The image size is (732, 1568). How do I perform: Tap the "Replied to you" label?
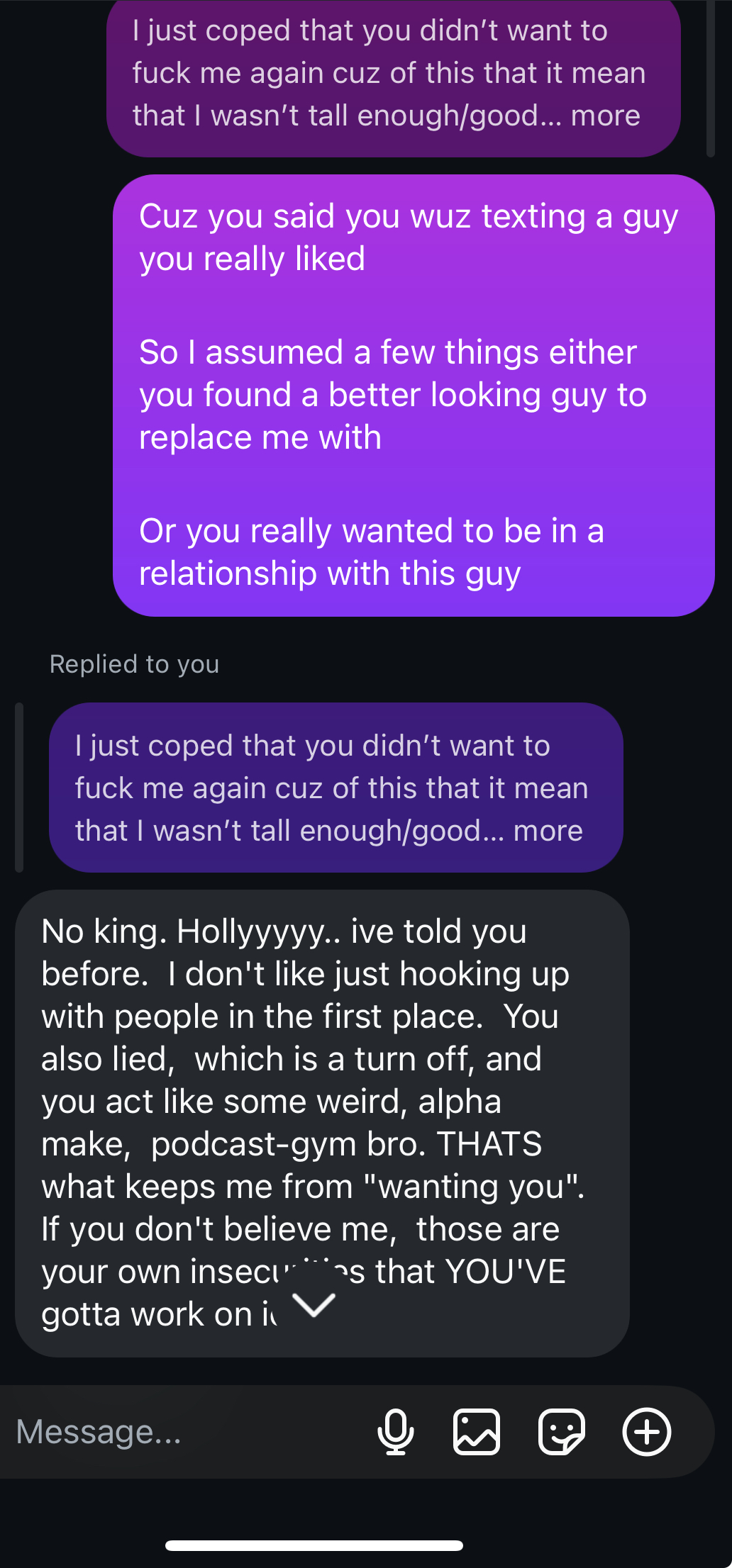pyautogui.click(x=135, y=664)
